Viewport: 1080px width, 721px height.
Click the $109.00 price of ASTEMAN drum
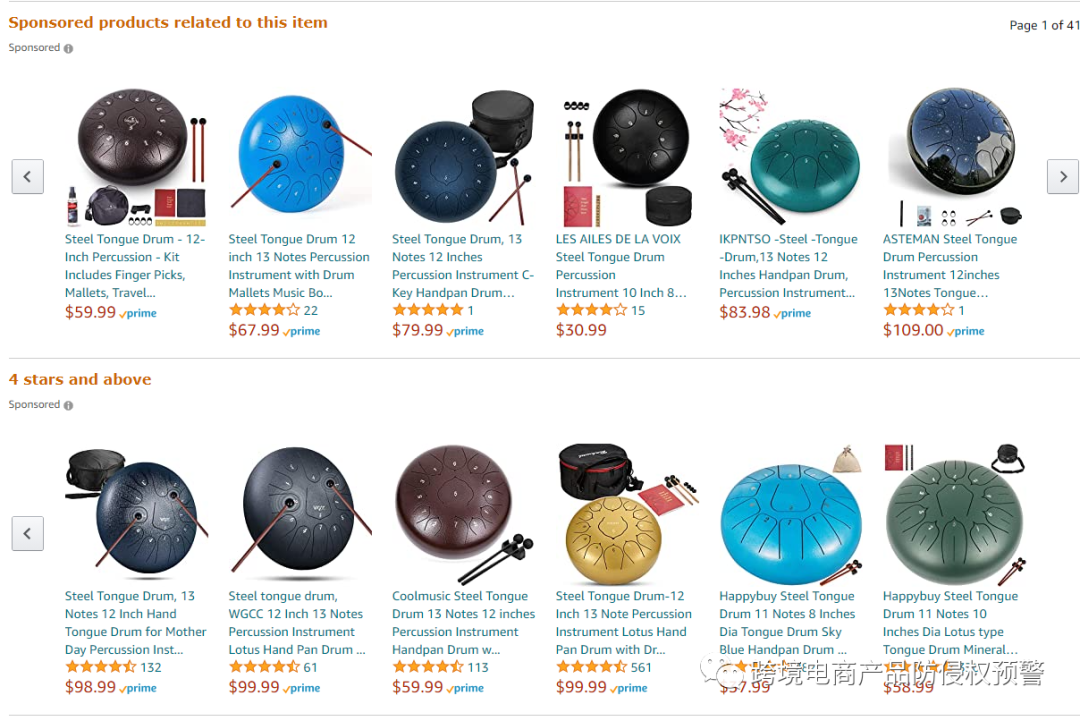(913, 331)
